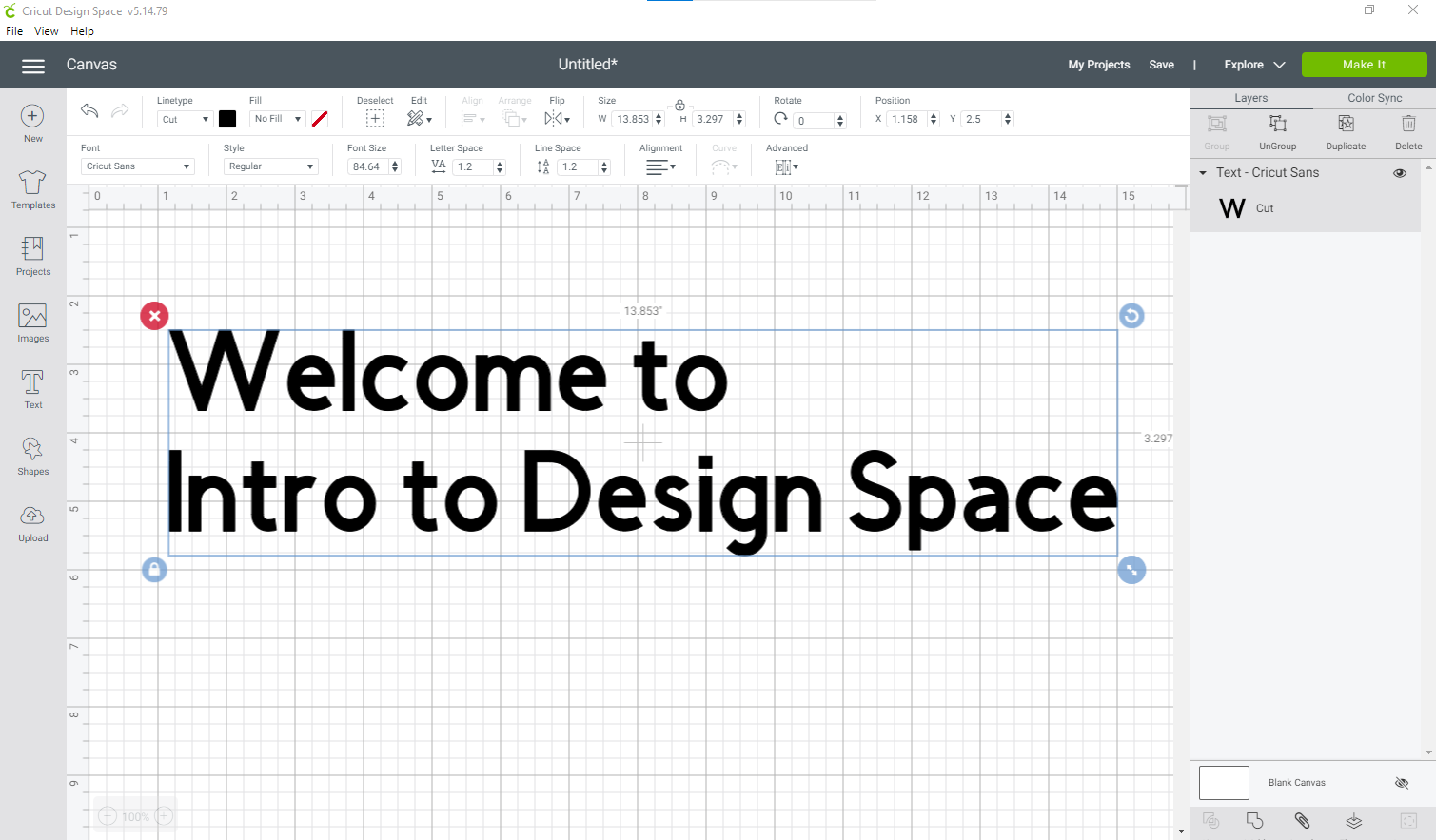This screenshot has height=840, width=1436.
Task: Click the green Make It button
Action: tap(1363, 65)
